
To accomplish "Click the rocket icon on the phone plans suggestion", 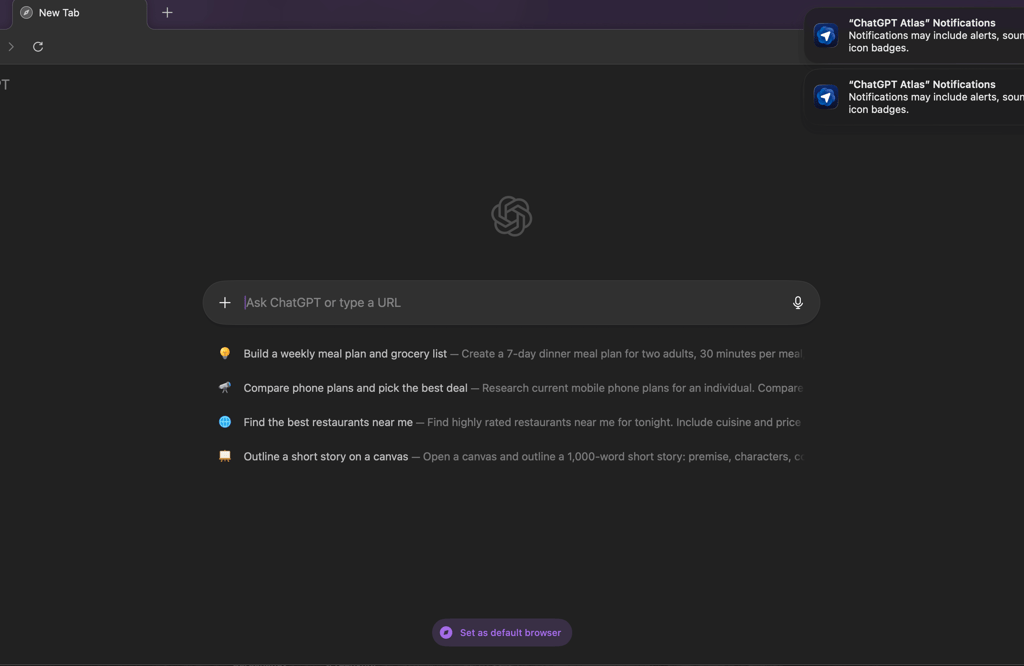I will (224, 387).
